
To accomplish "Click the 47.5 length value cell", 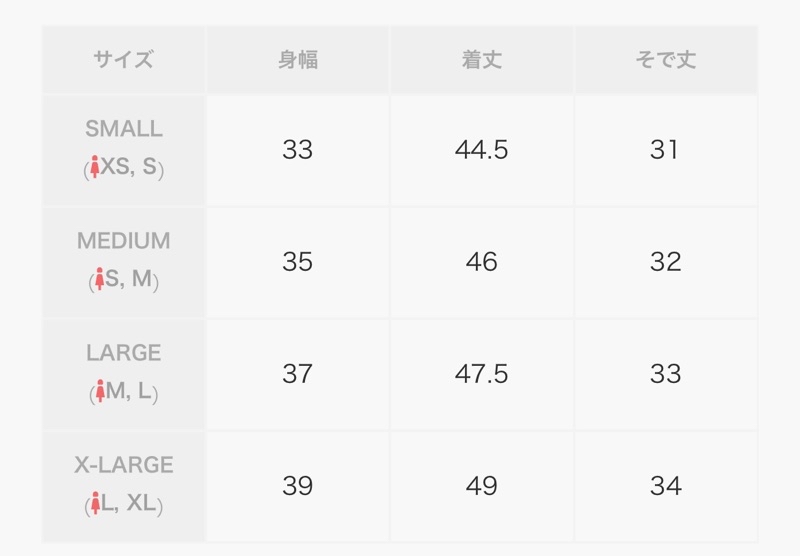I will point(482,374).
